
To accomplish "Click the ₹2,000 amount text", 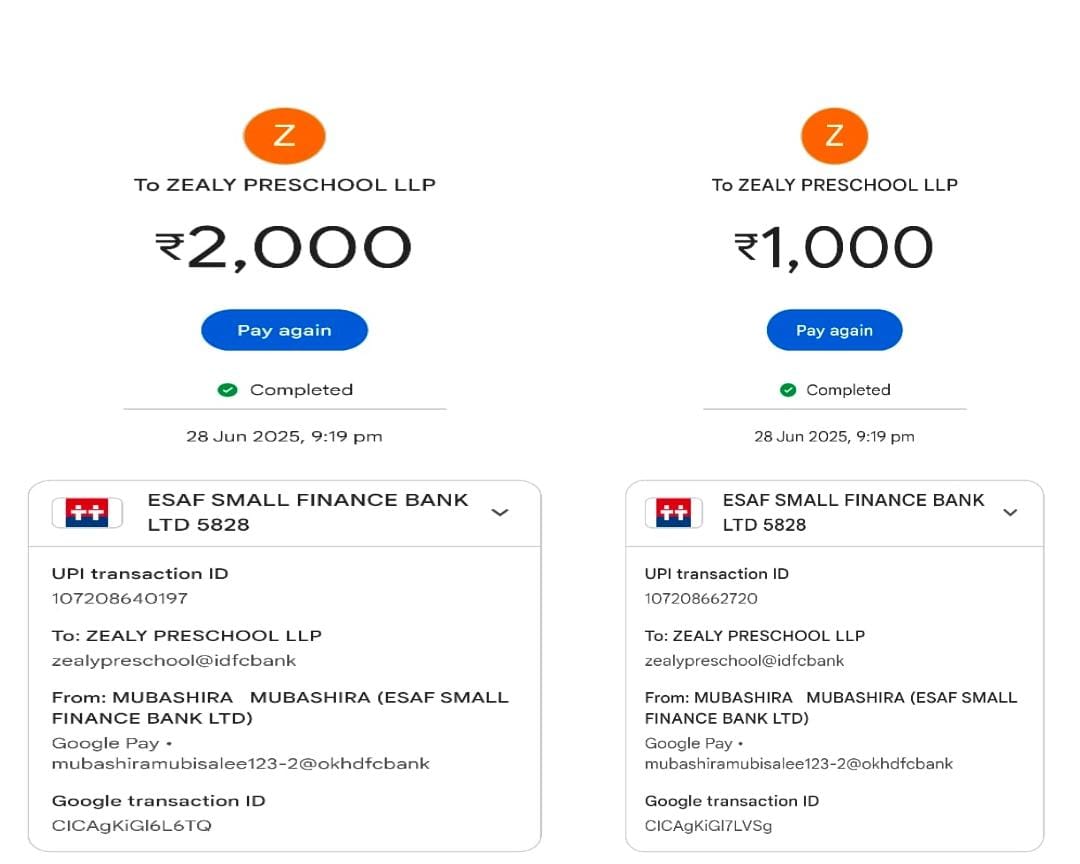I will (284, 248).
